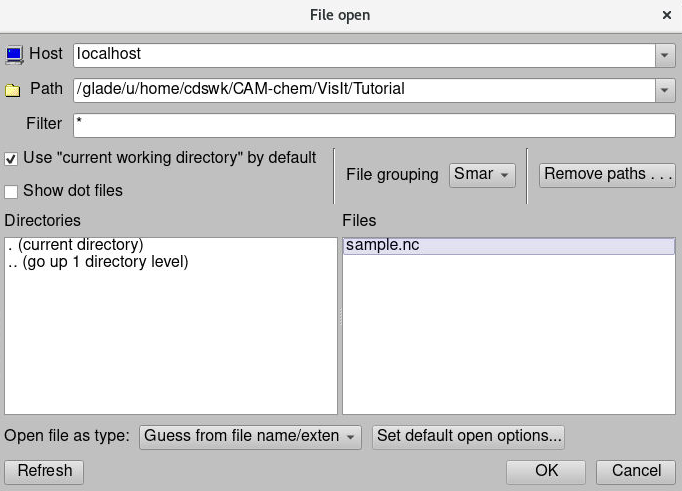Screen dimensions: 682x491
Task: Open the 'Open file as type' dropdown
Action: [x=250, y=437]
